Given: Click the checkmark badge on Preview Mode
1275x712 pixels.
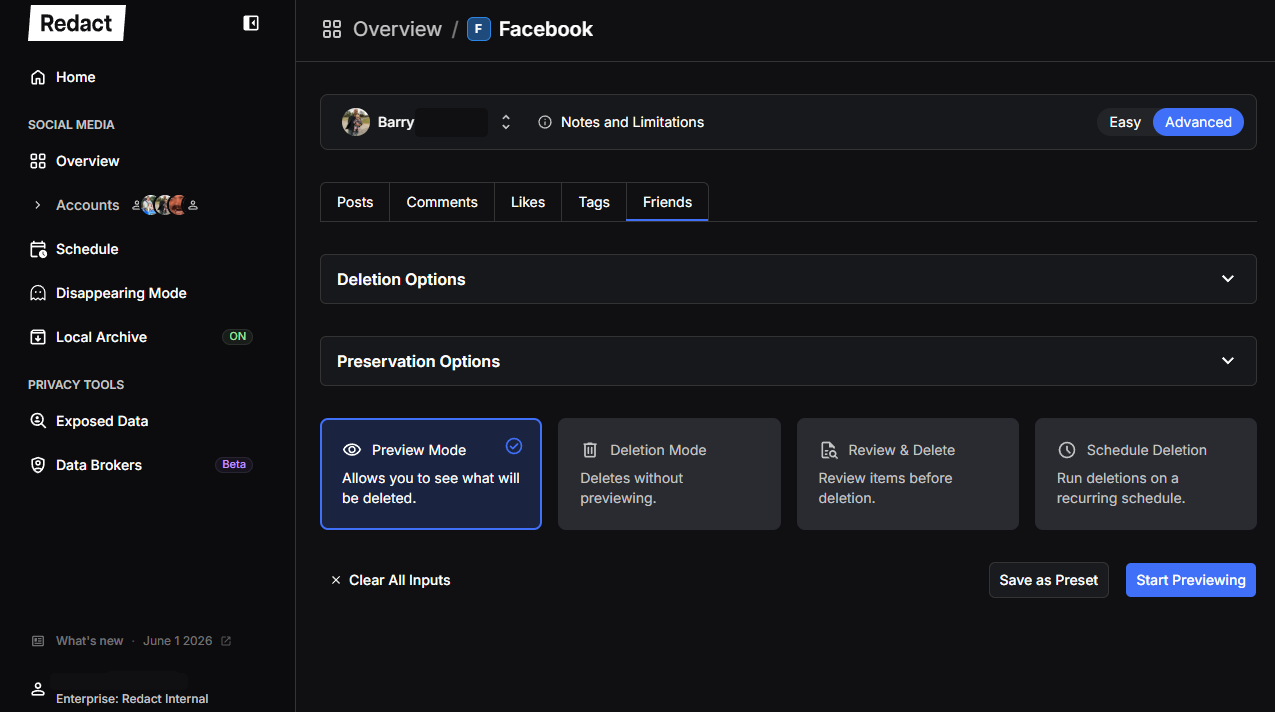Looking at the screenshot, I should 514,446.
